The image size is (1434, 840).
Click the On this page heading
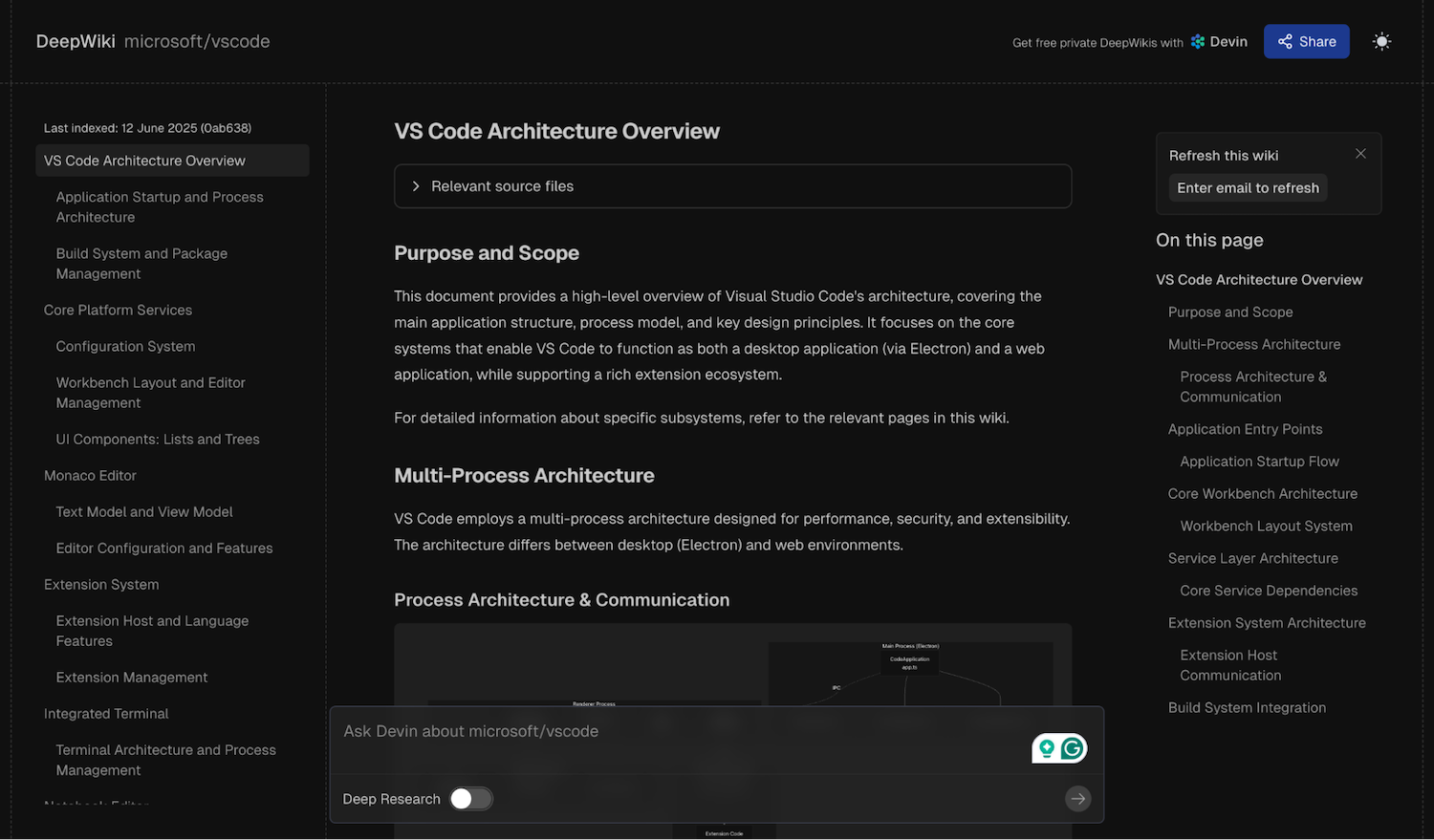click(1209, 241)
